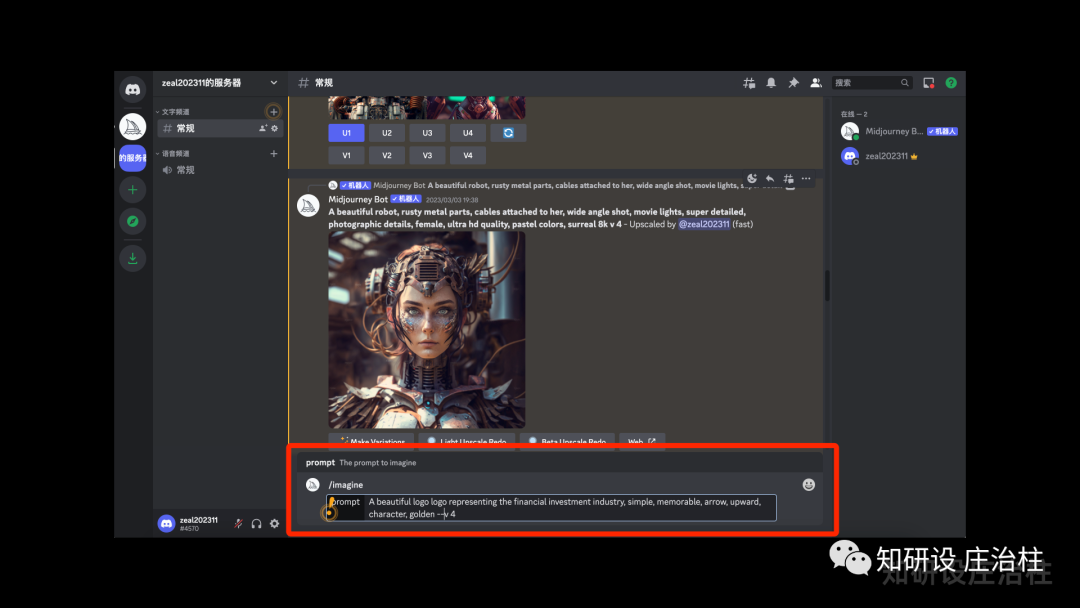Click the U2 upscale button
Viewport: 1080px width, 608px height.
point(387,133)
